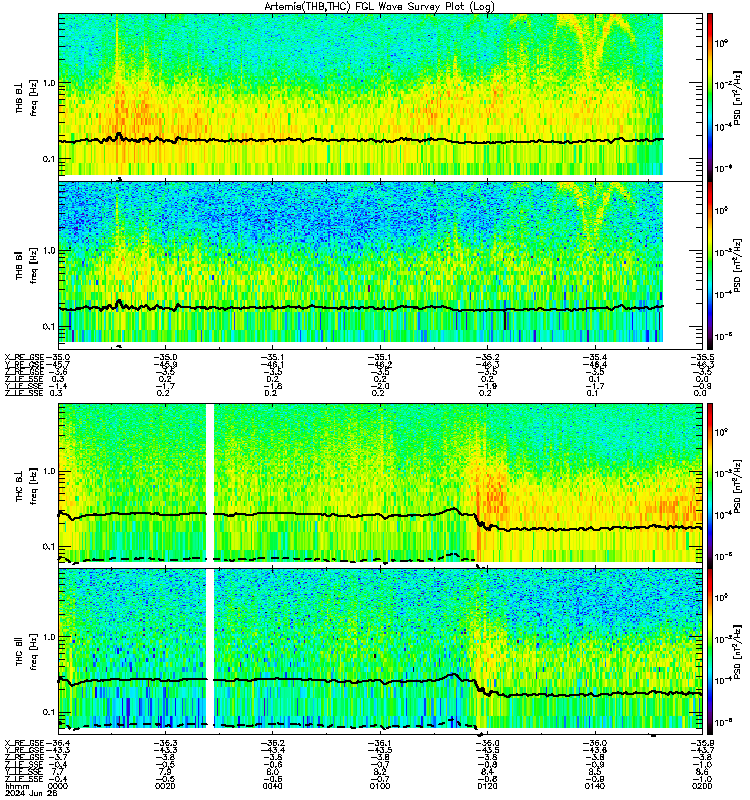Click the 'THC B∥ freq [Hz]' axis label

point(27,652)
